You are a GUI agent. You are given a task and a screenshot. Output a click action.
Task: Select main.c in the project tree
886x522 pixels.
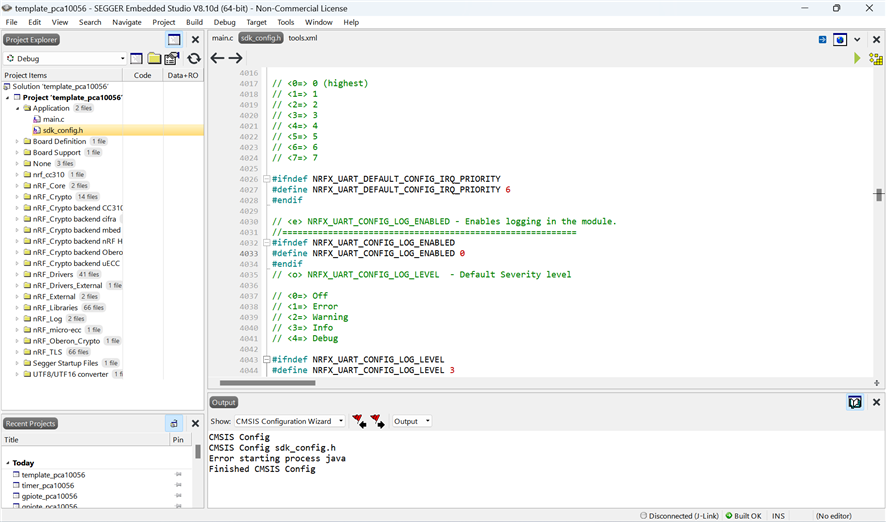coord(53,119)
